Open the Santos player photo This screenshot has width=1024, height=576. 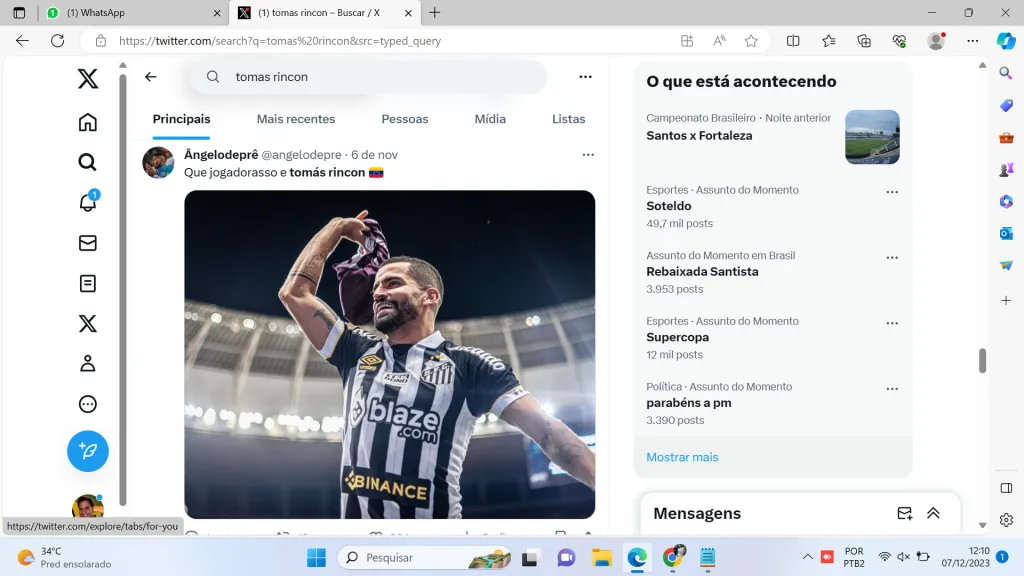click(x=389, y=354)
